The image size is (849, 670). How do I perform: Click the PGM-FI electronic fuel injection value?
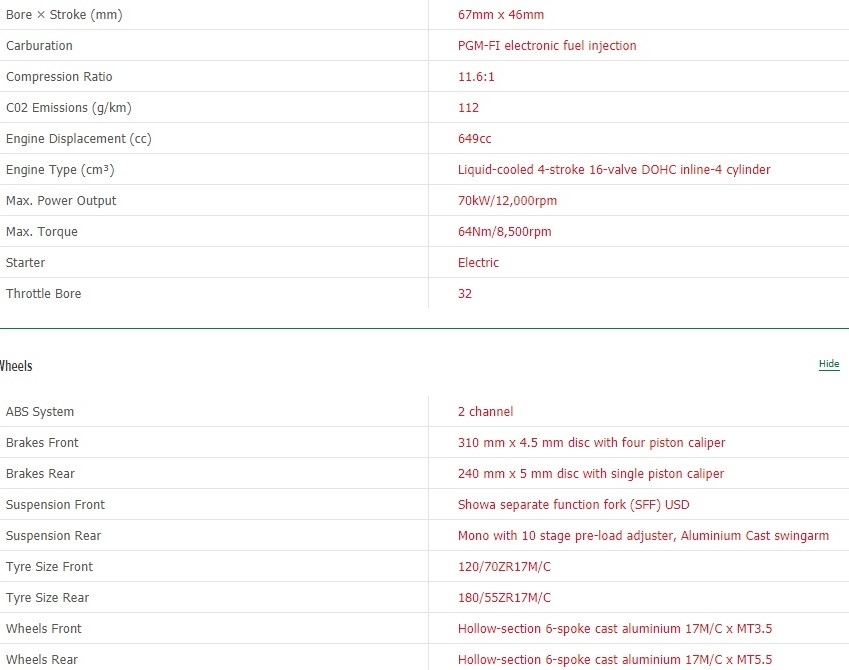click(x=546, y=46)
